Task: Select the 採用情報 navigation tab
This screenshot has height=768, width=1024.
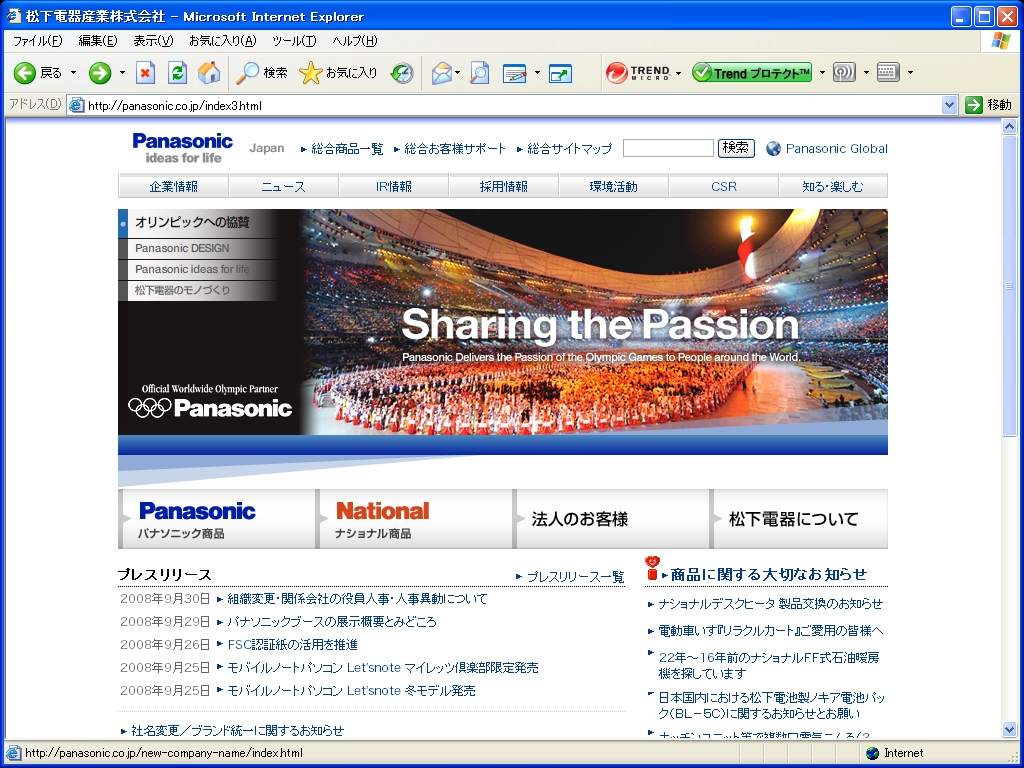Action: pyautogui.click(x=504, y=186)
